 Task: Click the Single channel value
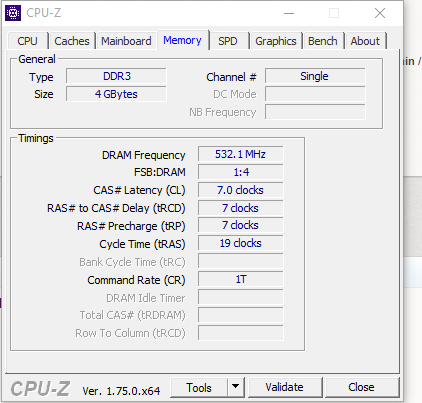pyautogui.click(x=315, y=76)
